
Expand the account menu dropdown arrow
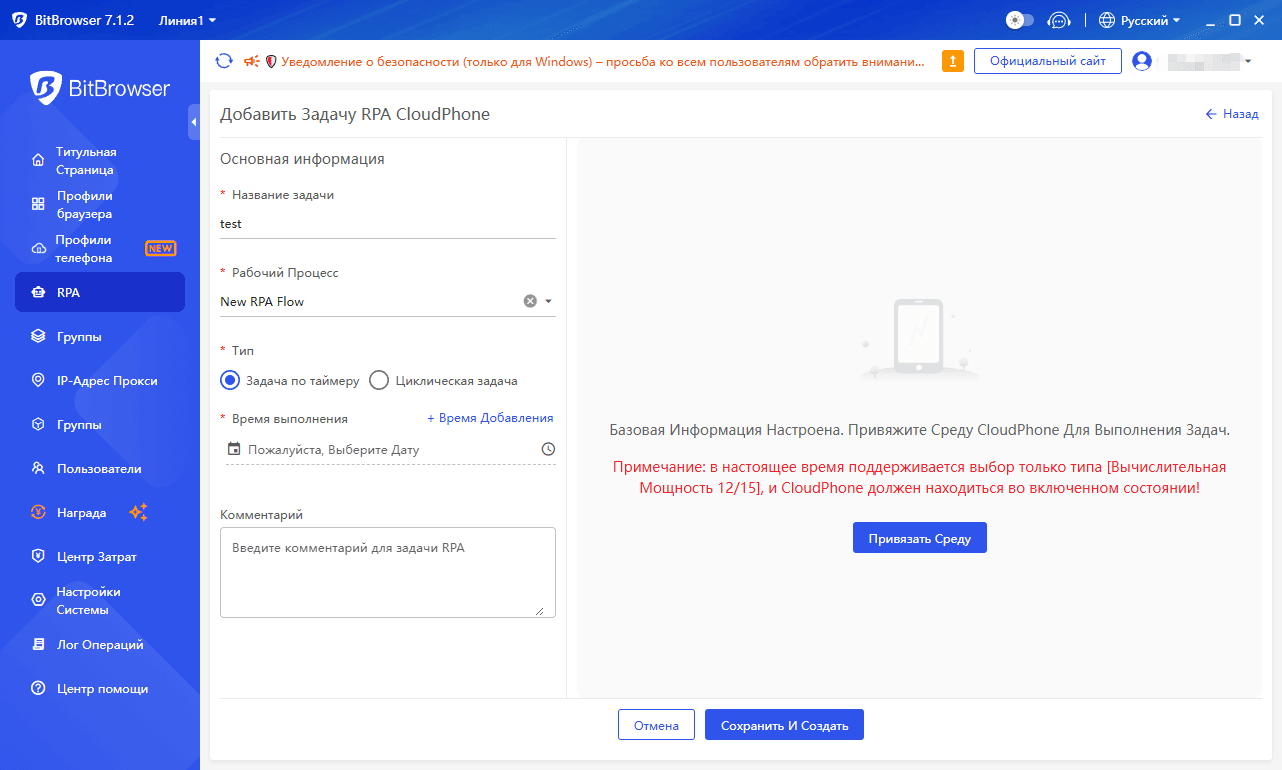[1248, 62]
